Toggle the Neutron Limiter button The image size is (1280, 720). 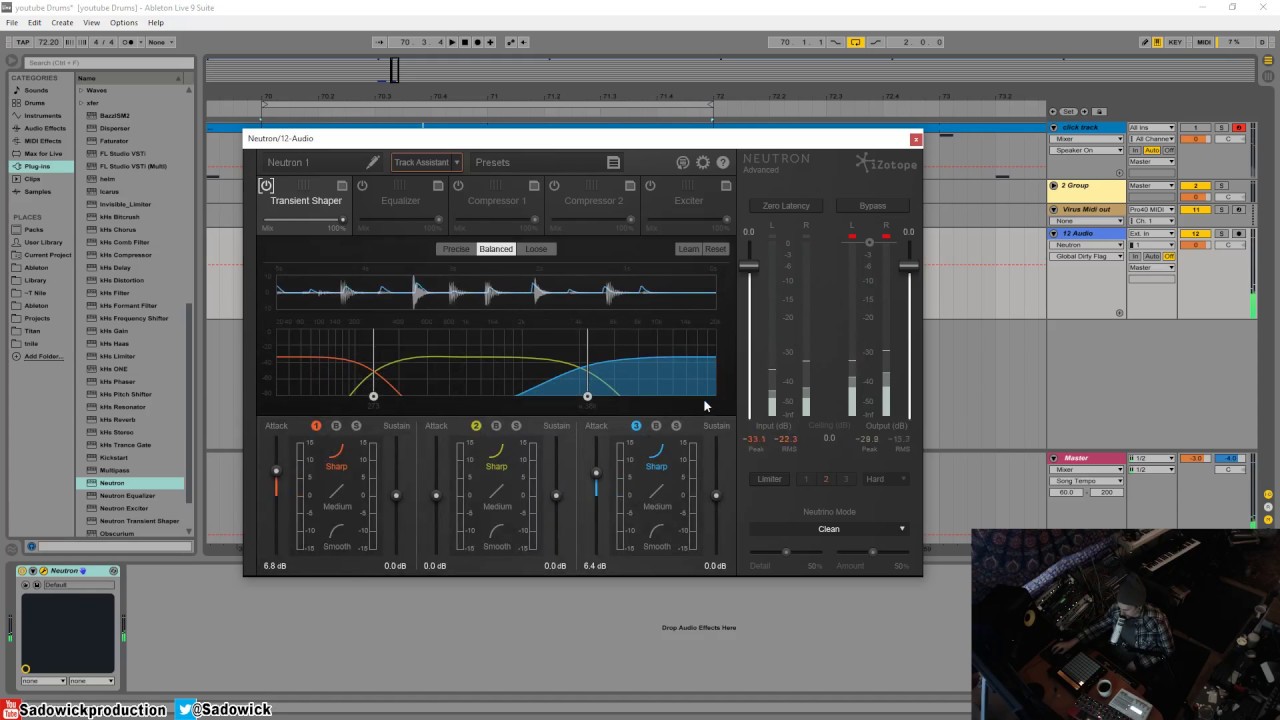769,479
